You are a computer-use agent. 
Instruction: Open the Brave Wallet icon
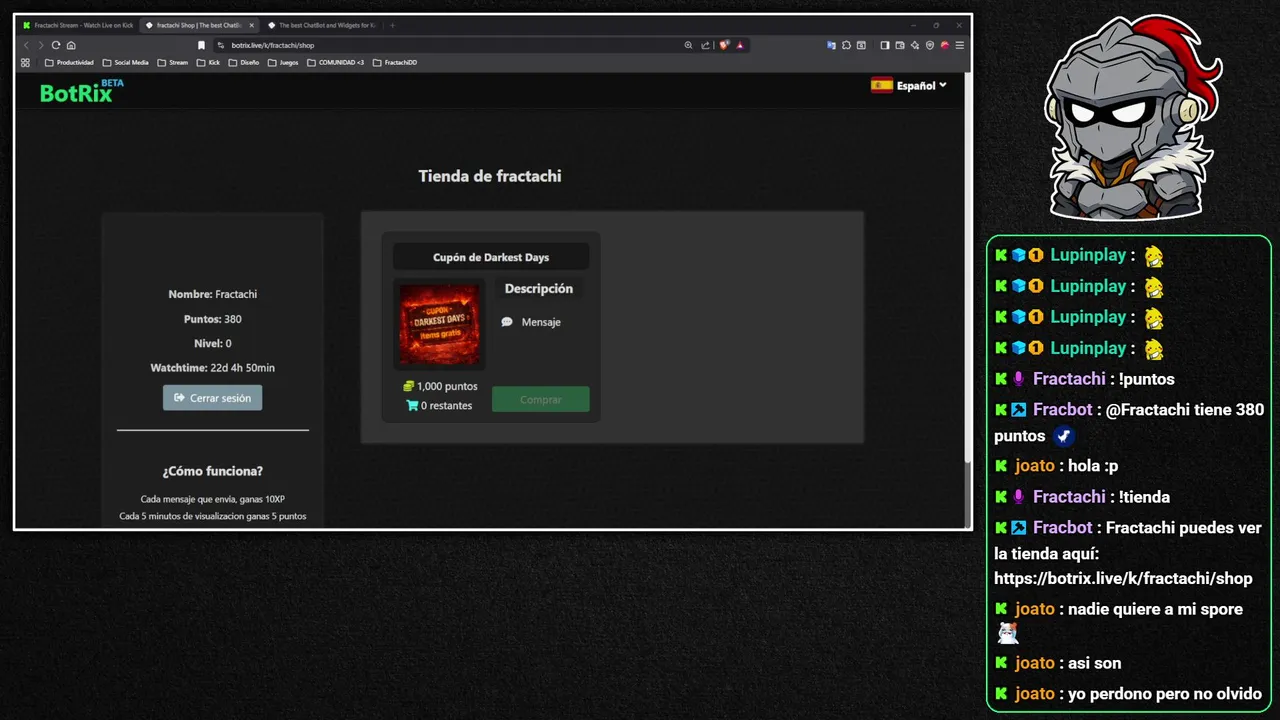[900, 45]
